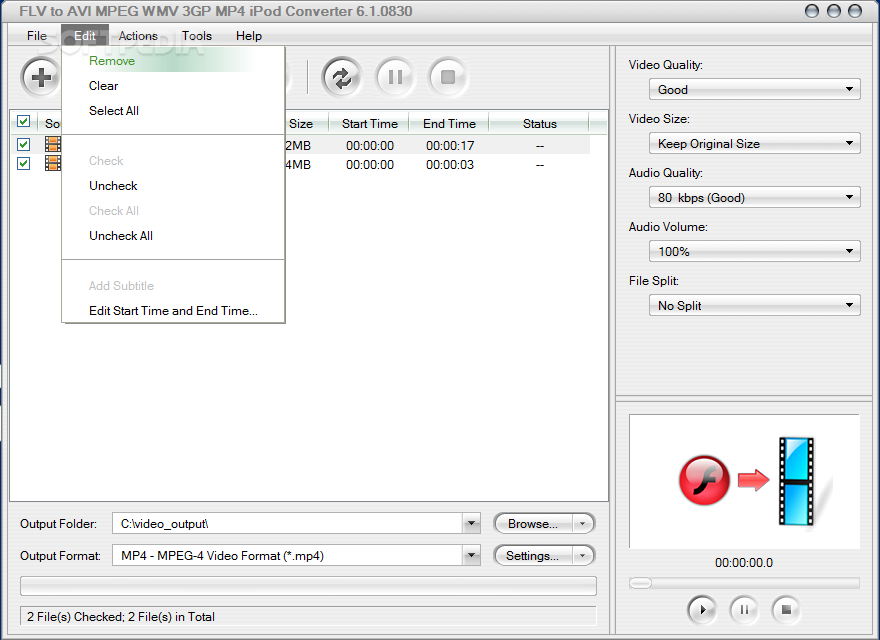
Task: Click the Status column header
Action: point(539,124)
